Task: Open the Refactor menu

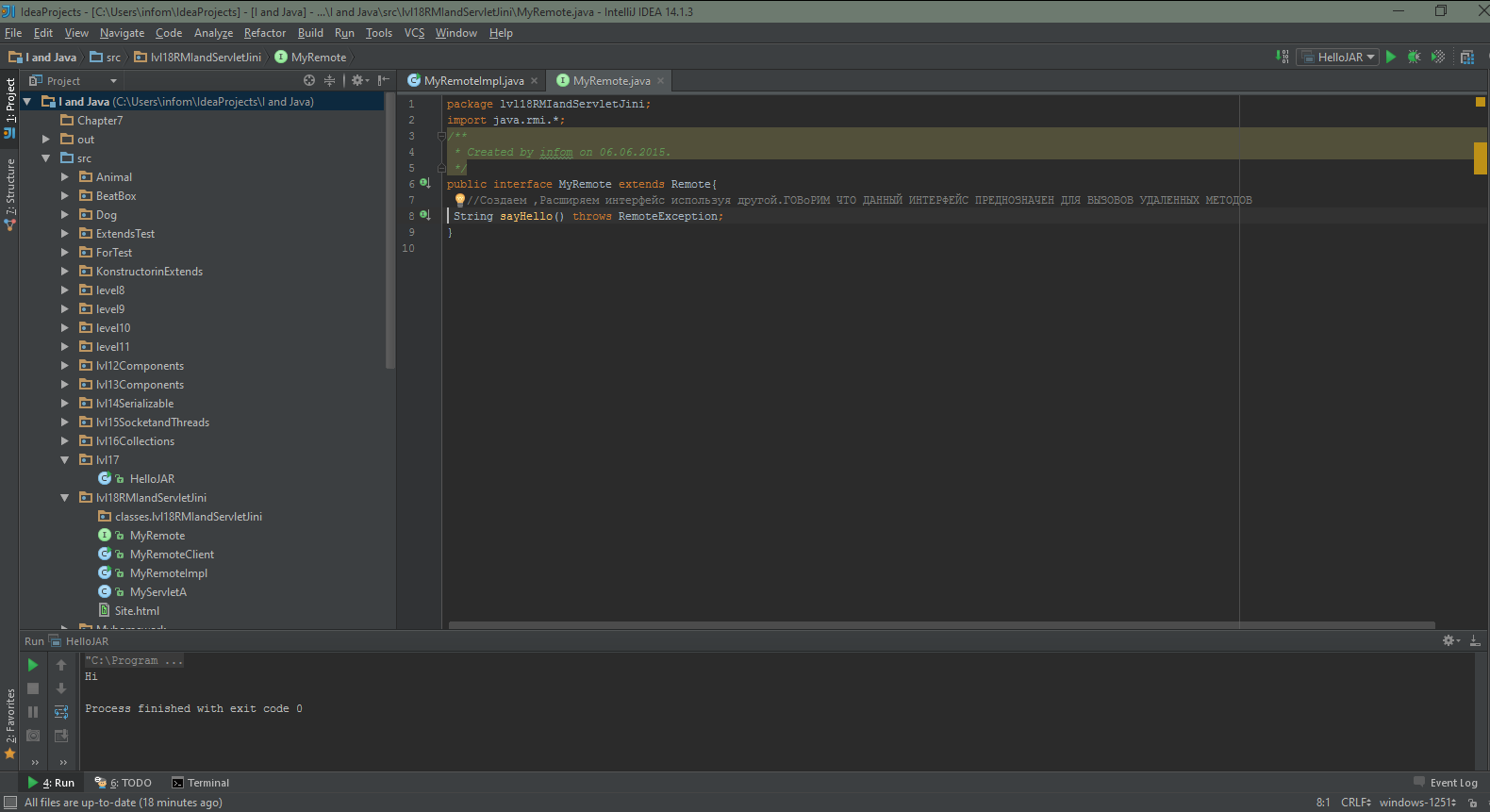Action: 265,33
